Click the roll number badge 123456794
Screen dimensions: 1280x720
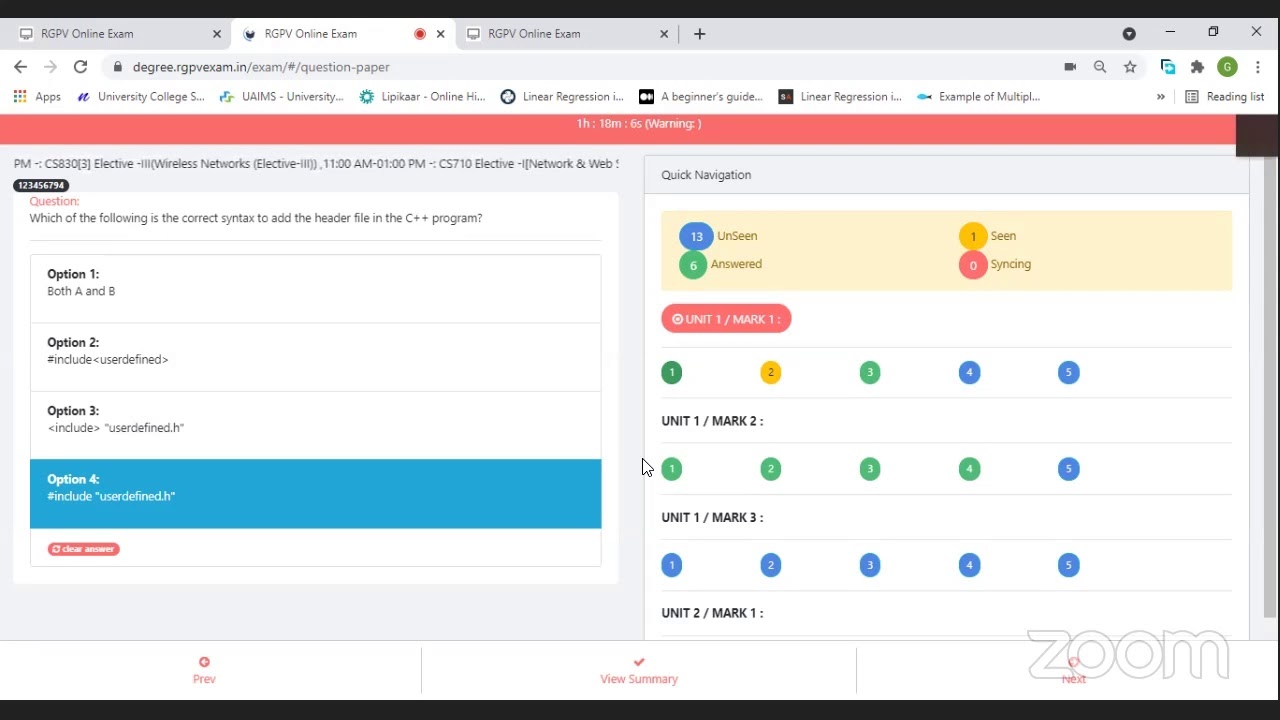[41, 186]
